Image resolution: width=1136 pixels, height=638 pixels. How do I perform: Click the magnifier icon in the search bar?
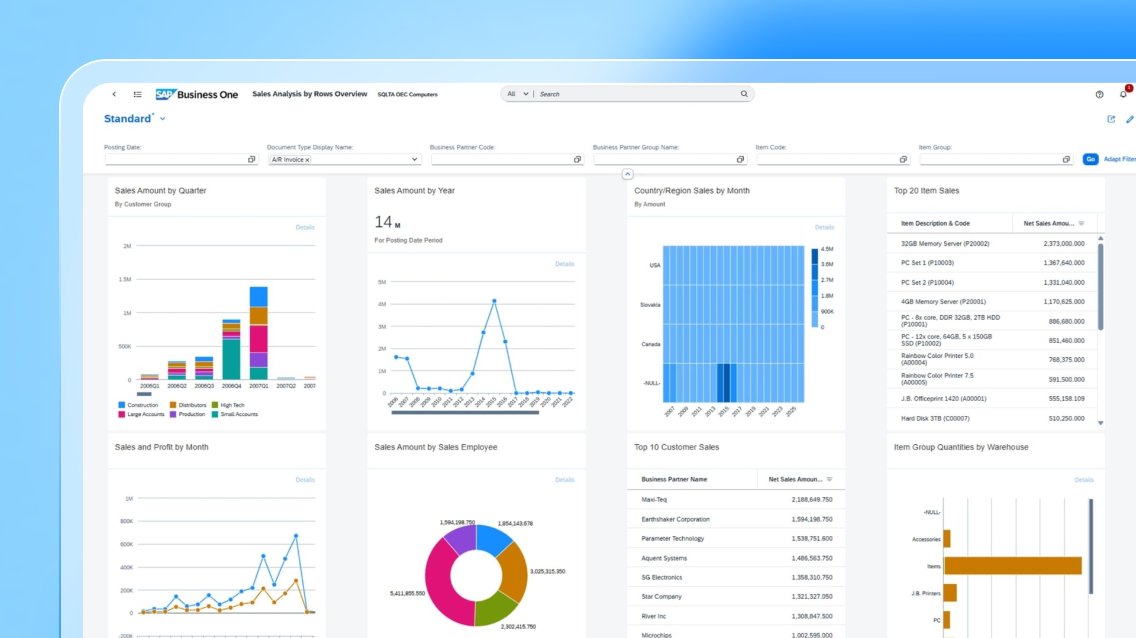coord(744,94)
